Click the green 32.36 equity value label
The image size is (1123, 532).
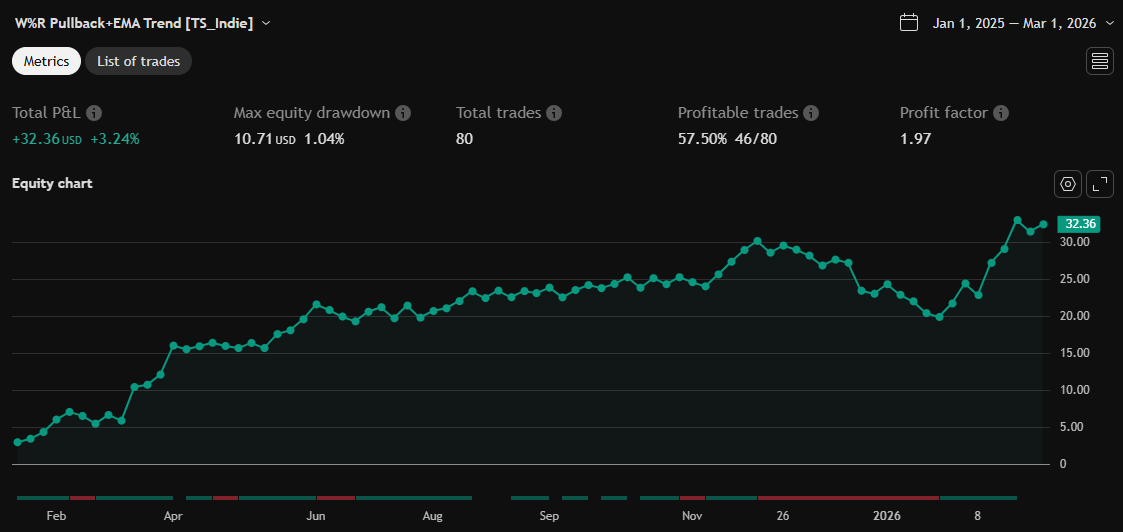pyautogui.click(x=1080, y=224)
